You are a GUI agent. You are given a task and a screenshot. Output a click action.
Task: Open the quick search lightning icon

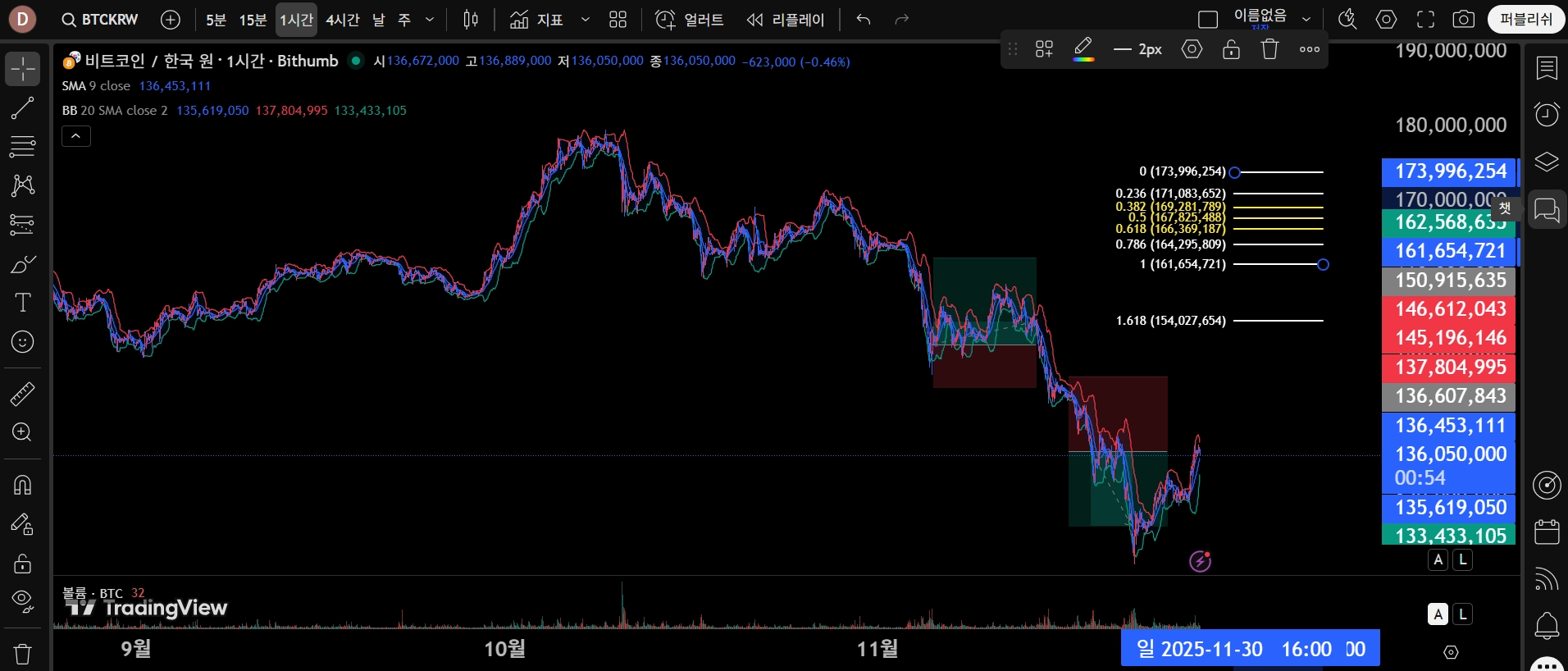1347,20
